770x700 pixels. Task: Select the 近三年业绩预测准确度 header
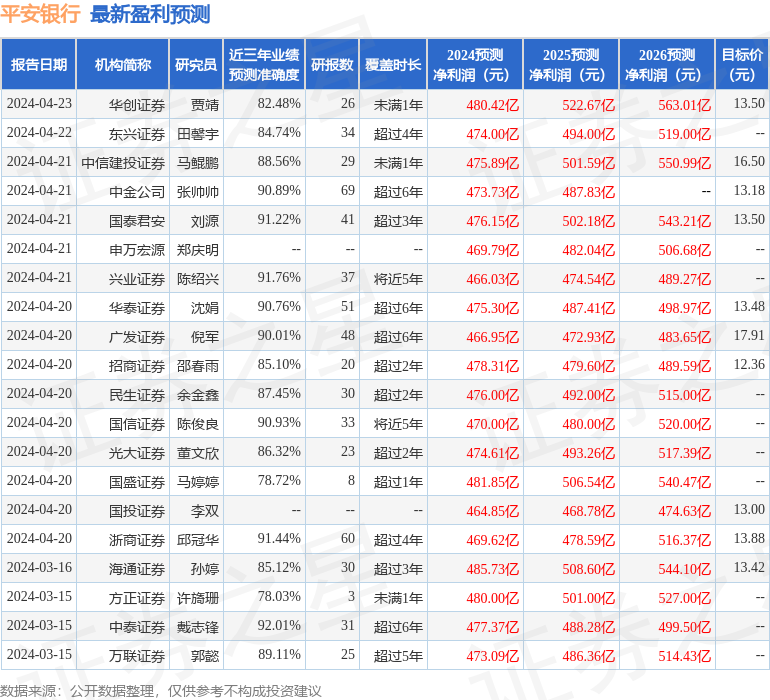[x=264, y=64]
